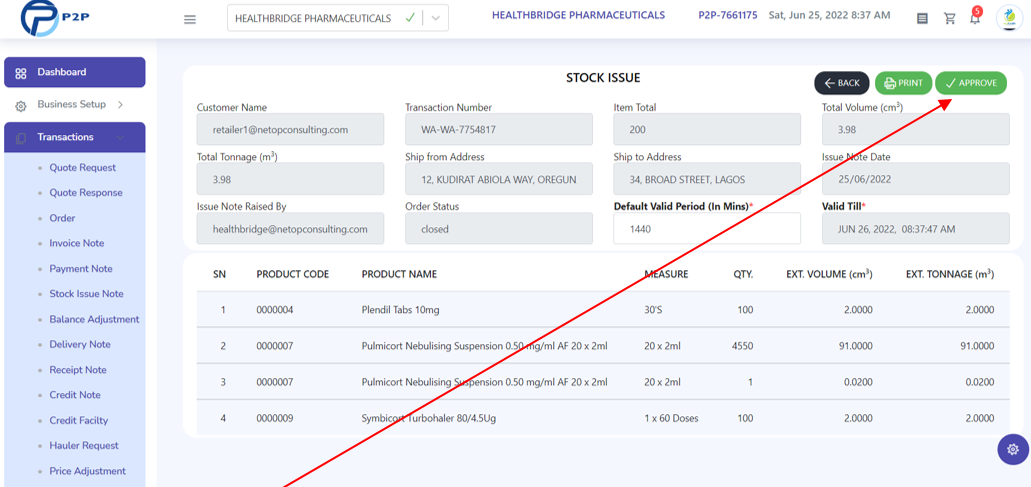The width and height of the screenshot is (1031, 487).
Task: Click the EXT. TONNAGE column header
Action: click(x=949, y=274)
